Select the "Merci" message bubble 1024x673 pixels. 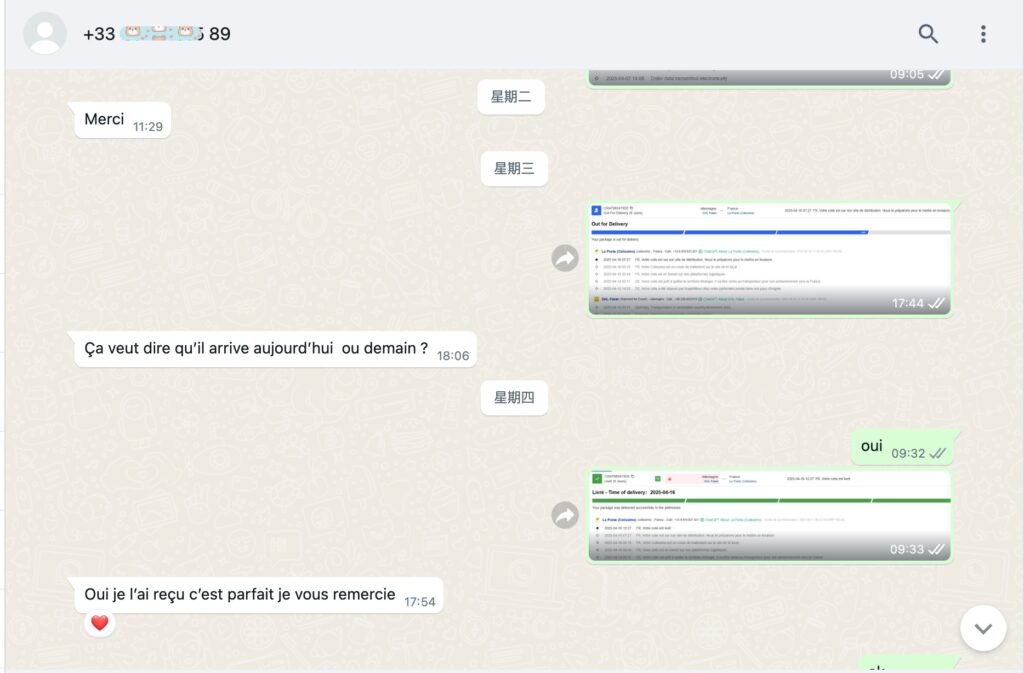click(x=105, y=120)
